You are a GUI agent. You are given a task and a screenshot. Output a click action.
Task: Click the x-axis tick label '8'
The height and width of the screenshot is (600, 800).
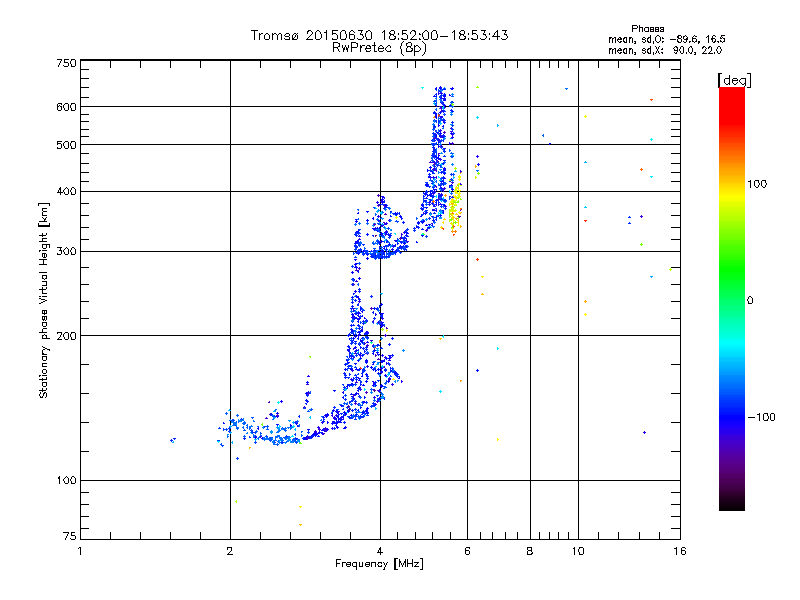[x=530, y=551]
